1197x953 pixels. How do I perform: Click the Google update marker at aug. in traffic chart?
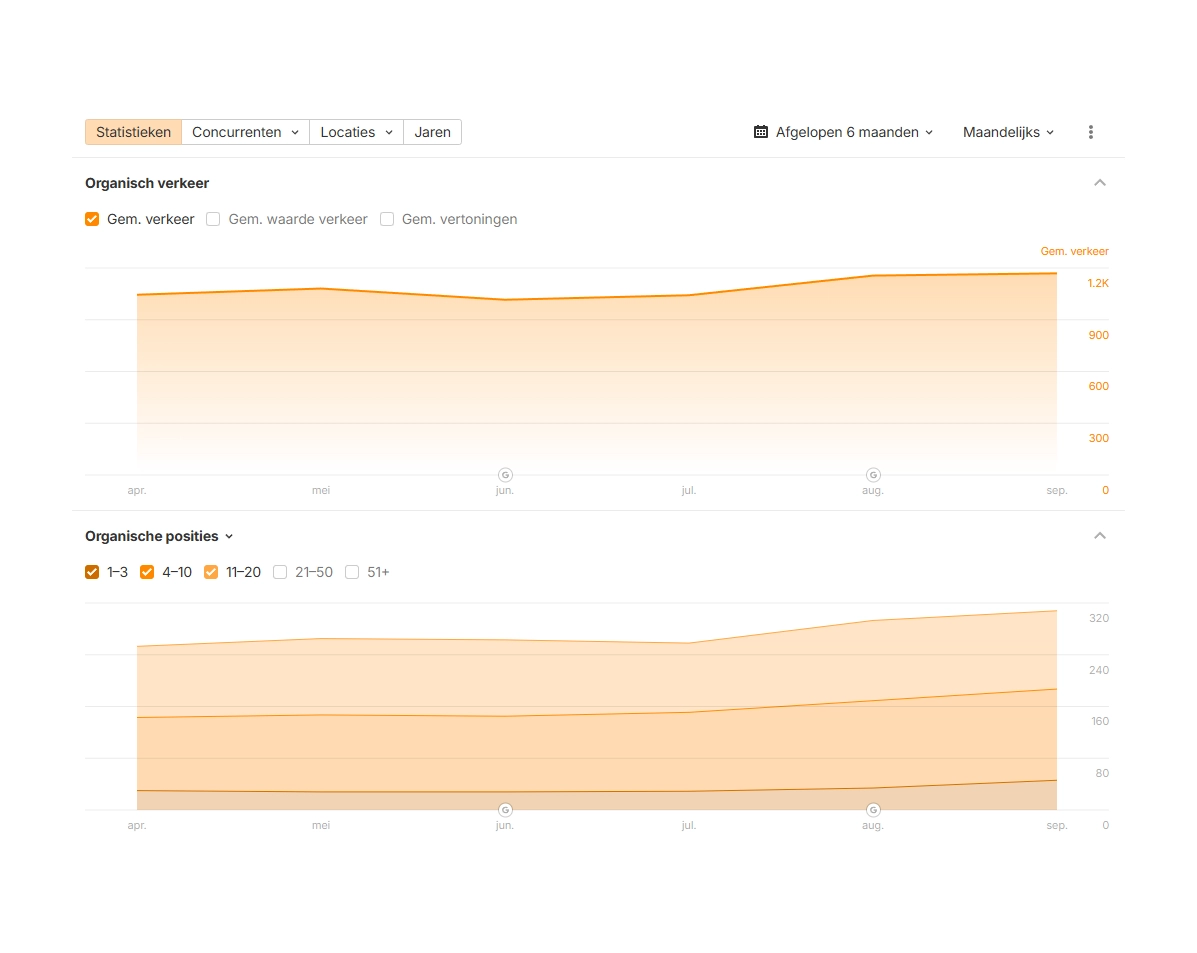point(873,475)
